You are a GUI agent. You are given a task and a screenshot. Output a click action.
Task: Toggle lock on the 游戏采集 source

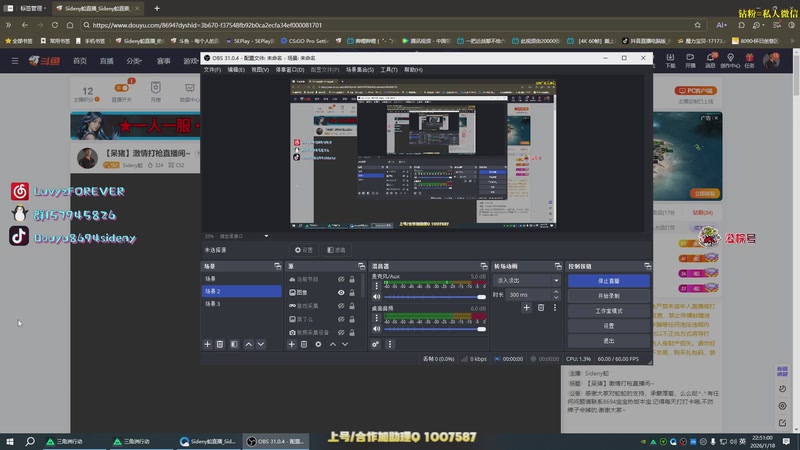click(x=352, y=306)
